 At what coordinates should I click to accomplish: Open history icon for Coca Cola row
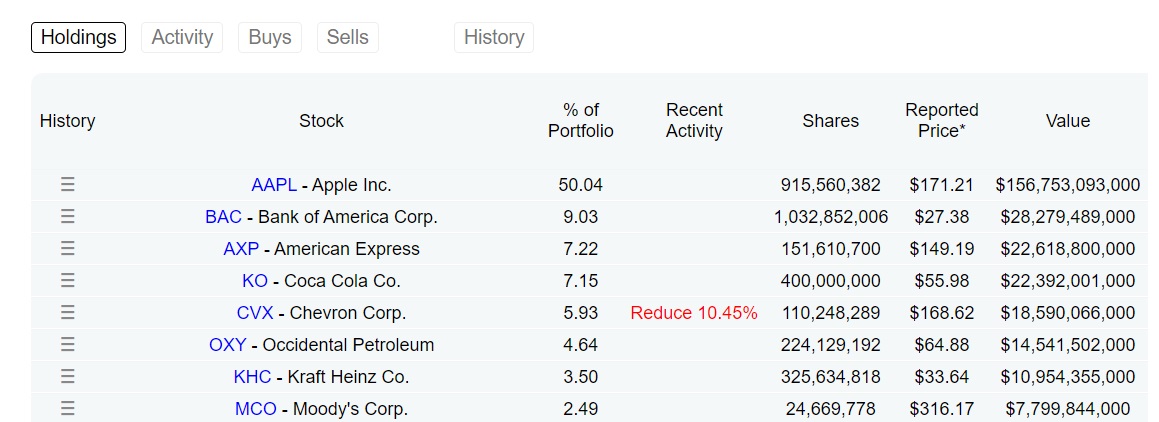click(68, 281)
